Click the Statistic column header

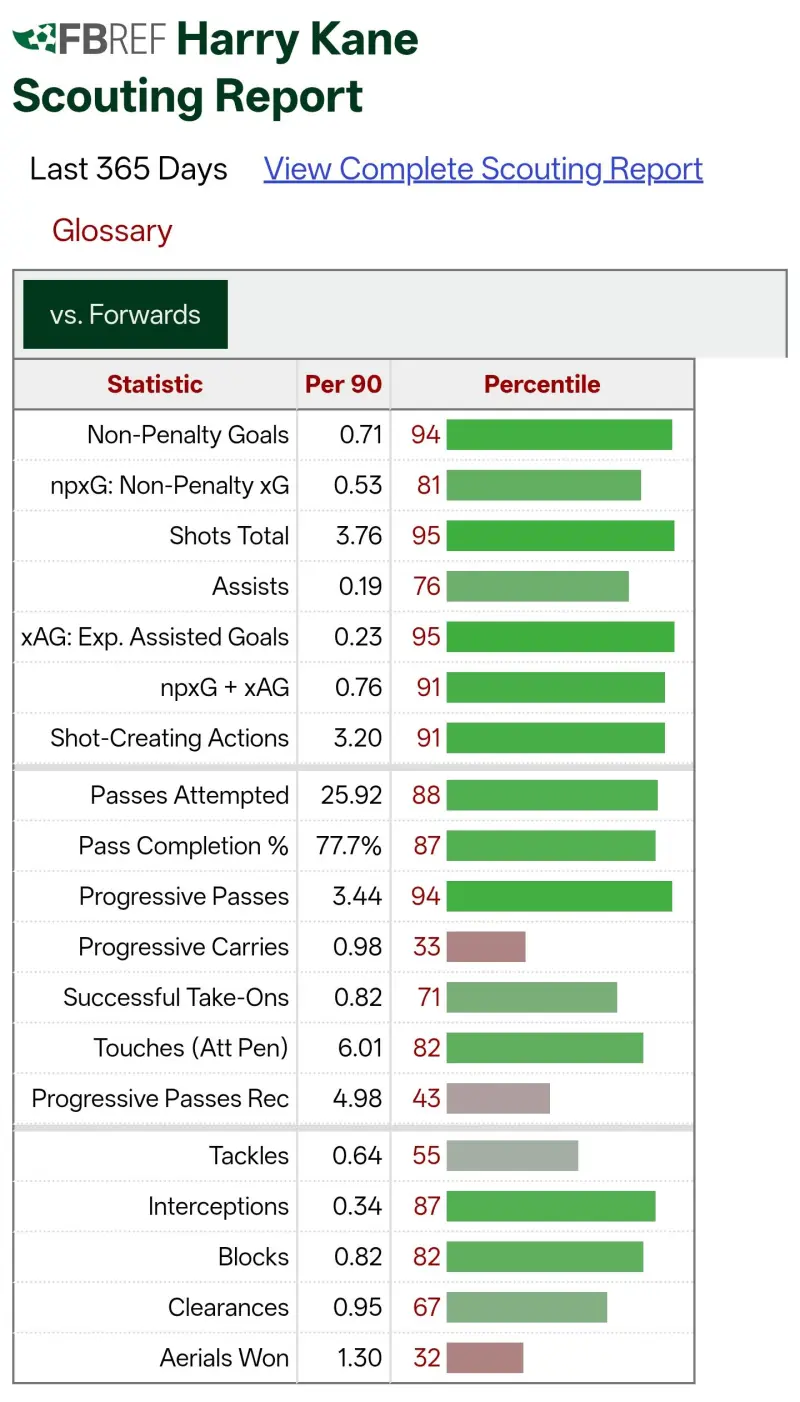click(x=155, y=385)
